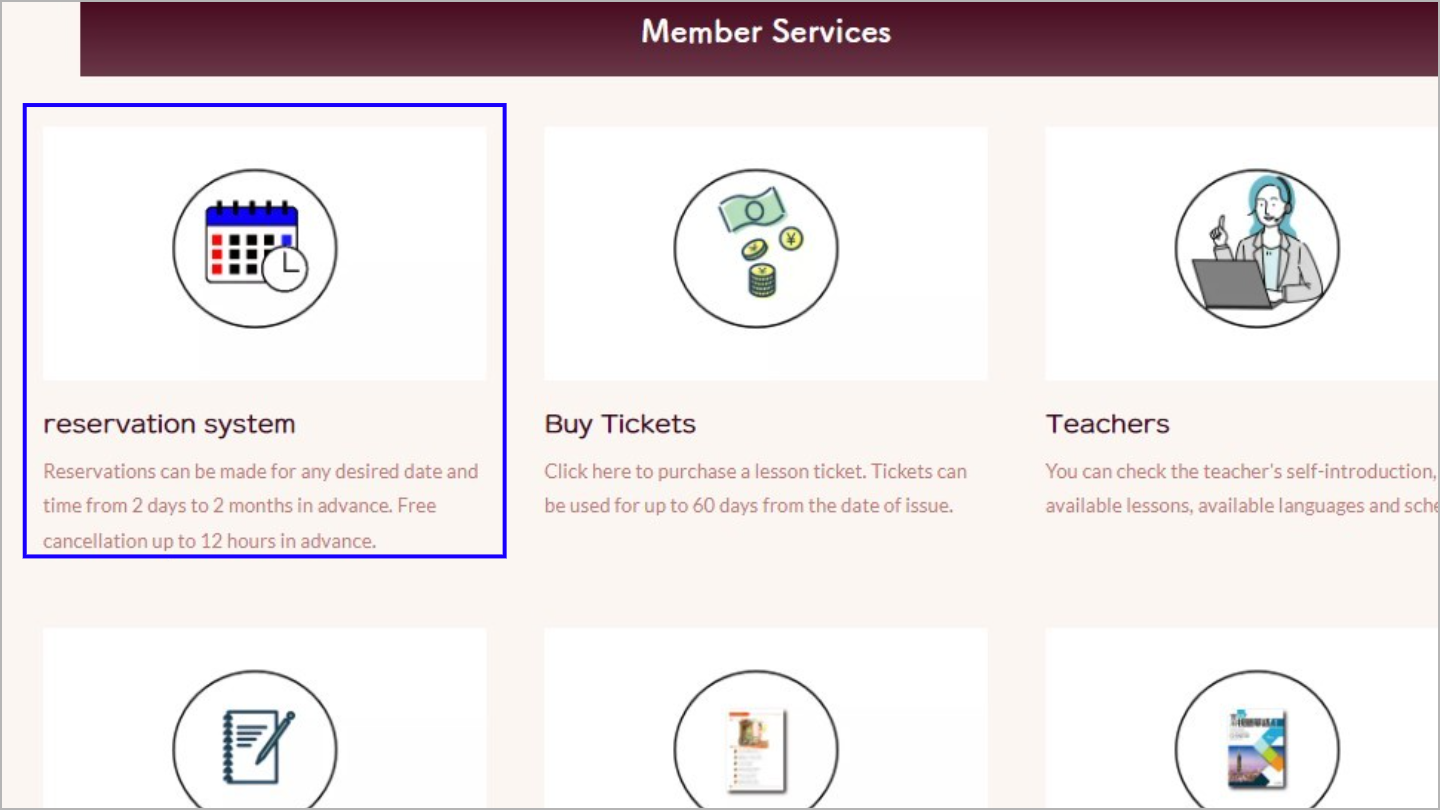Image resolution: width=1440 pixels, height=810 pixels.
Task: Click the "Member Services" header banner
Action: pos(765,32)
